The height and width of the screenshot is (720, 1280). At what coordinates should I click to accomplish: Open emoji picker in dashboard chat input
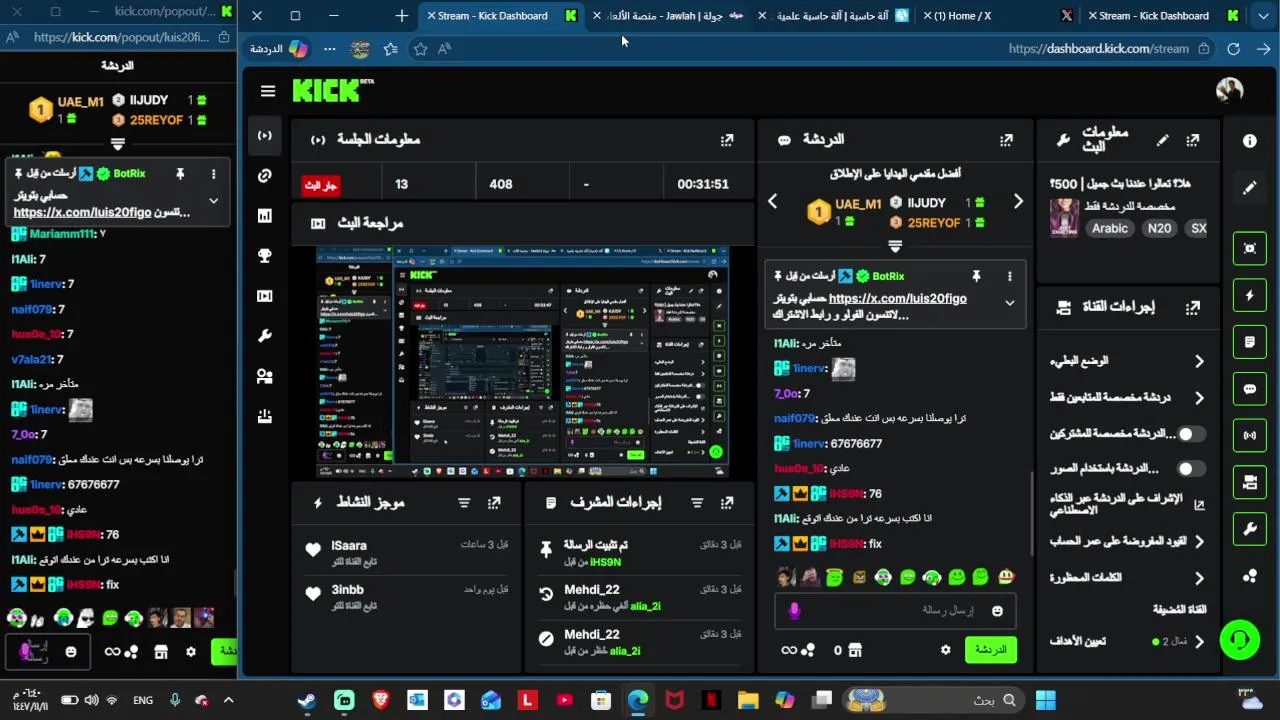[997, 611]
